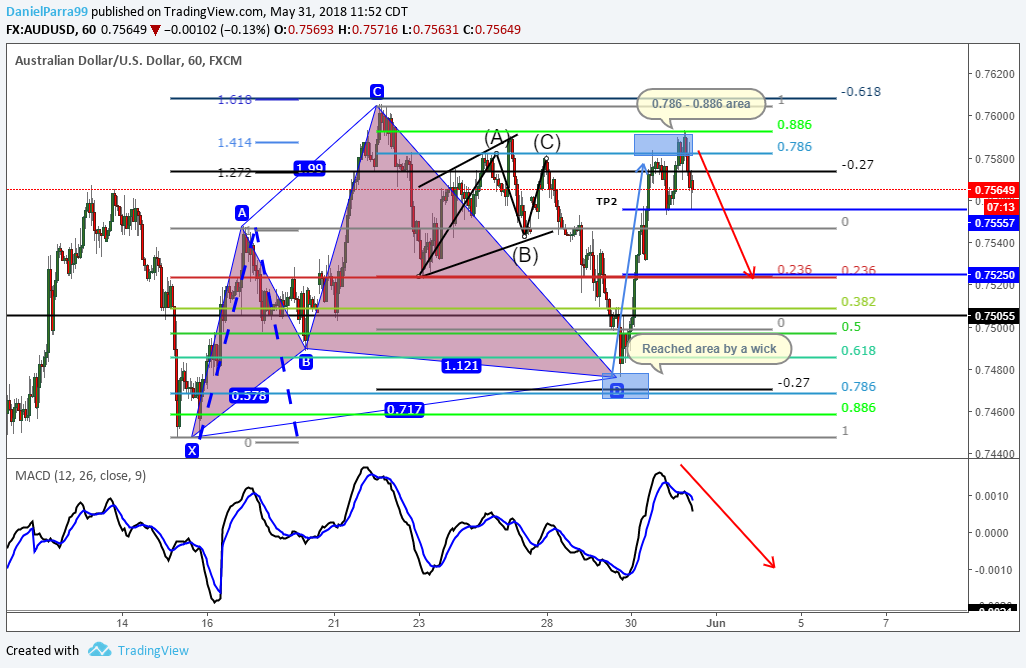Click the 1.414 extension label
This screenshot has height=668, width=1026.
click(234, 142)
